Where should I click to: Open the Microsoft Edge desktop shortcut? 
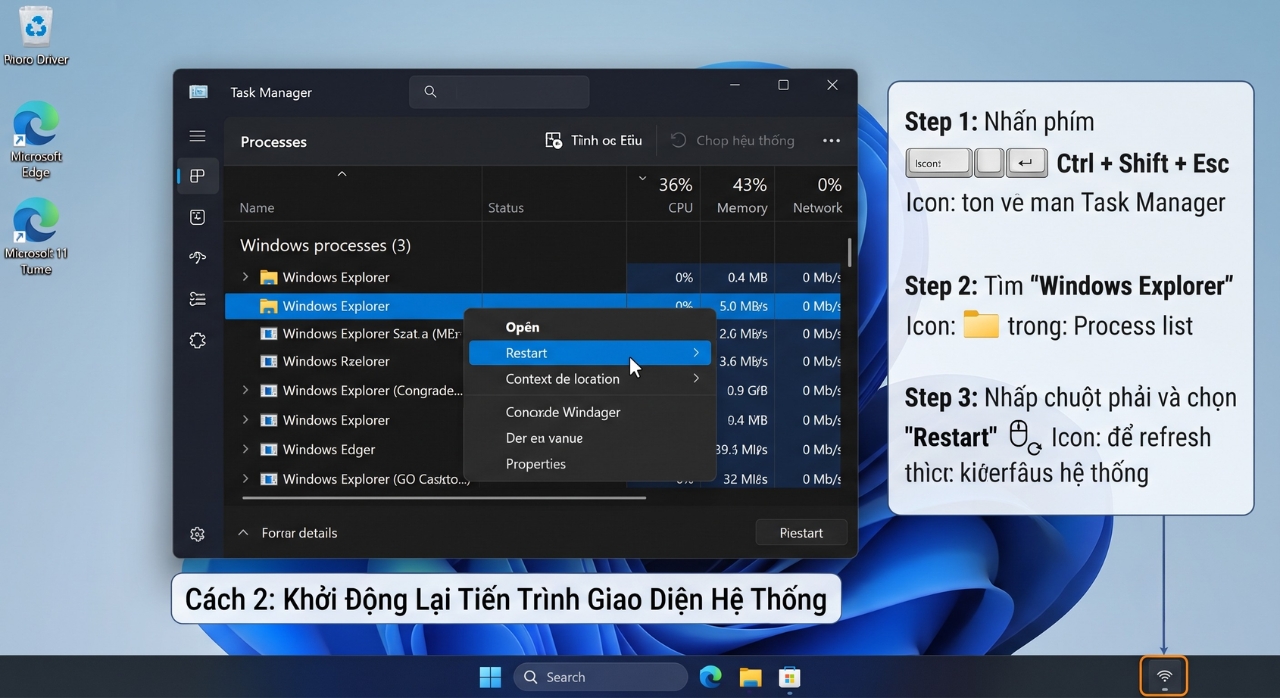coord(36,140)
